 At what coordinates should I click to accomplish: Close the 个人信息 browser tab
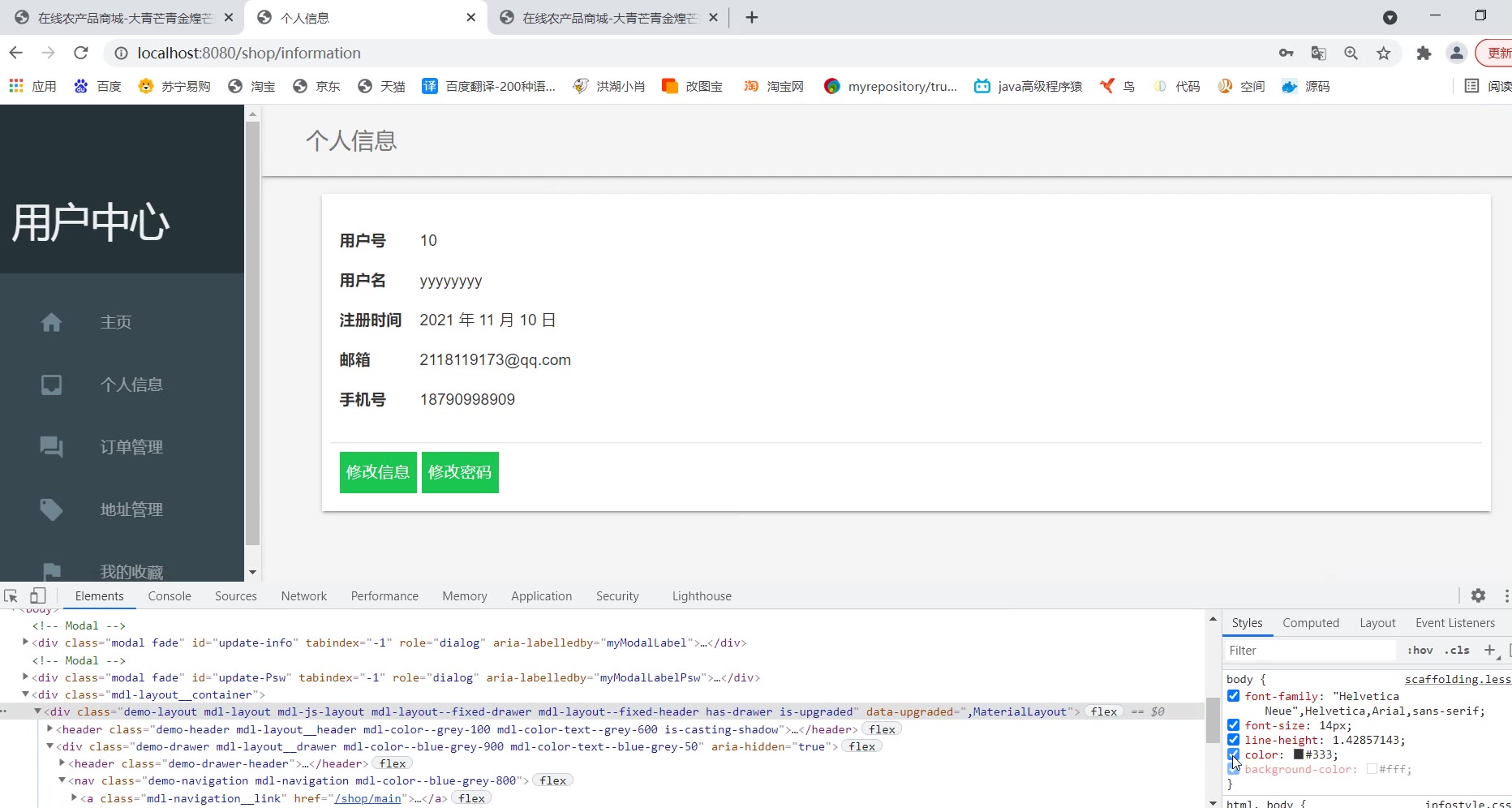click(471, 18)
